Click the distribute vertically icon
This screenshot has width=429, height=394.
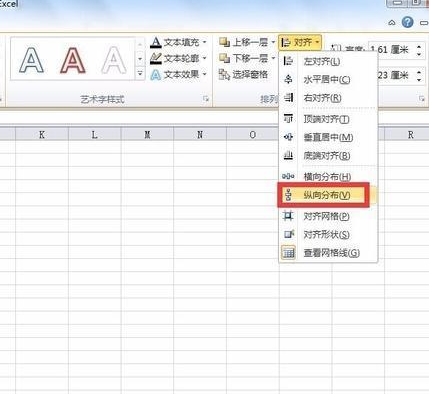click(x=288, y=195)
